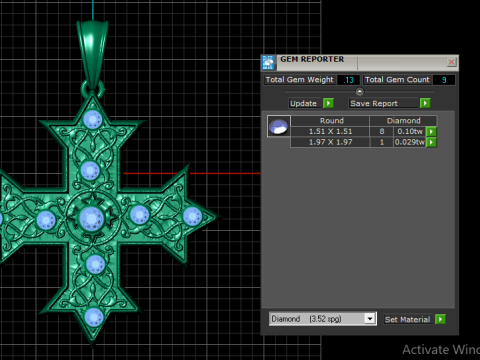Click the Set Material button label

[407, 319]
